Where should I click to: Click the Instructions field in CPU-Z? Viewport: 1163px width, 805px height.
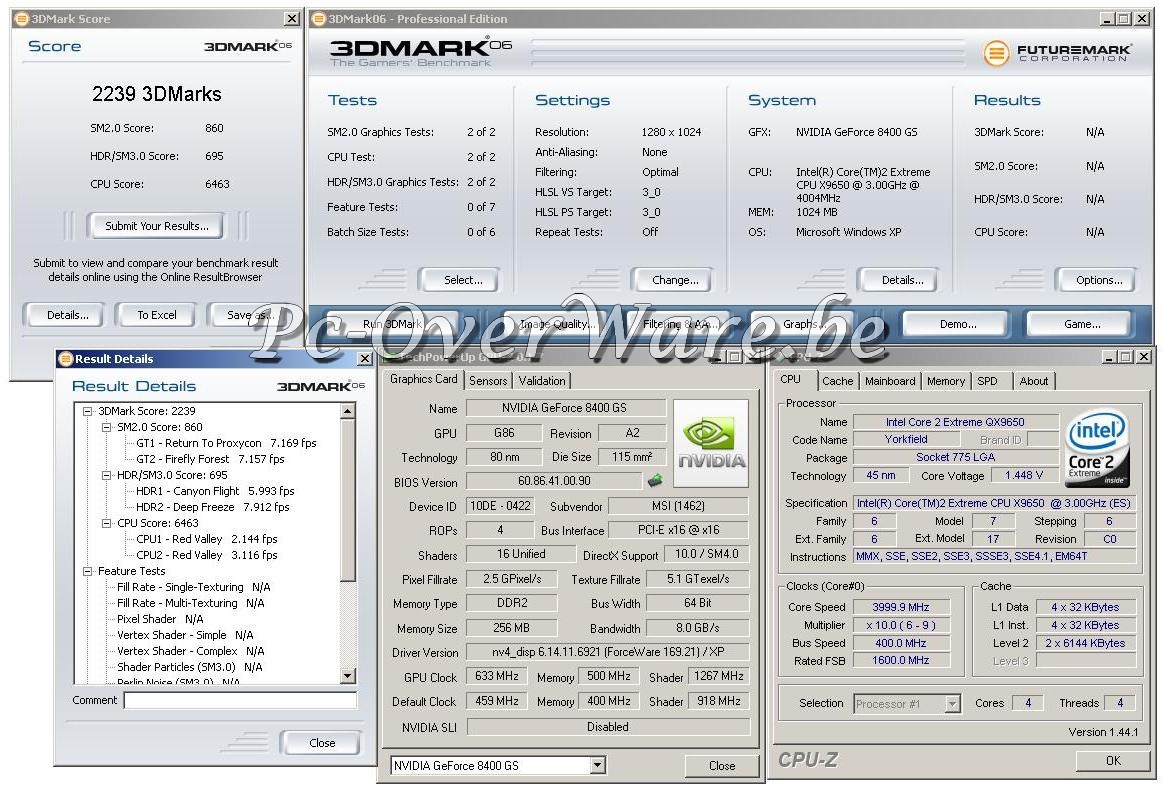point(994,556)
